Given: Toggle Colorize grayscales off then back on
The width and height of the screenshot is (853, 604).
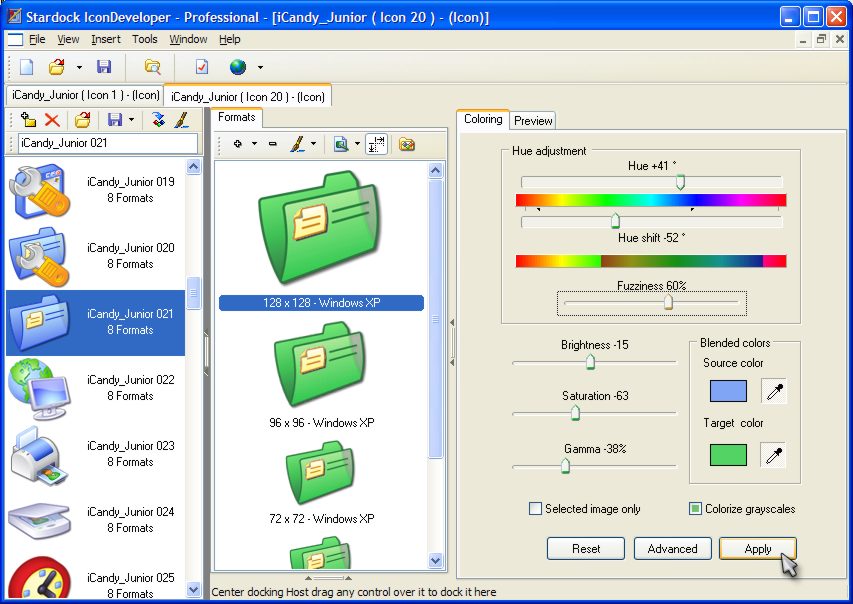Looking at the screenshot, I should pyautogui.click(x=695, y=509).
